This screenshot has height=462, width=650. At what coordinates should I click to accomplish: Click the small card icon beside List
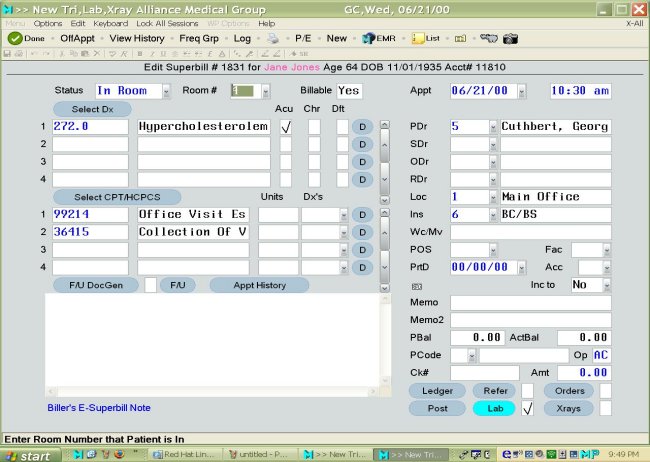(460, 39)
